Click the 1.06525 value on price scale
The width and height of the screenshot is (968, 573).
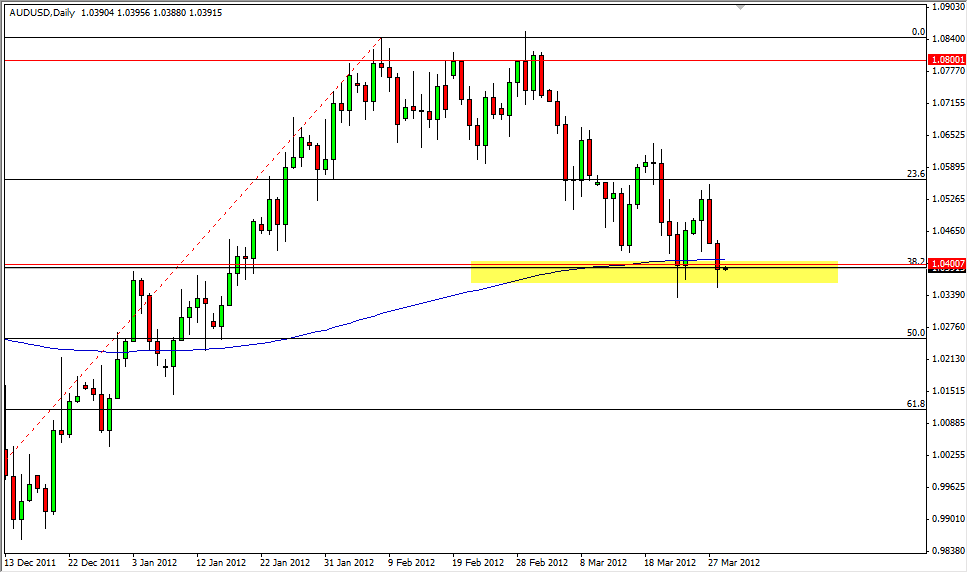pos(947,134)
